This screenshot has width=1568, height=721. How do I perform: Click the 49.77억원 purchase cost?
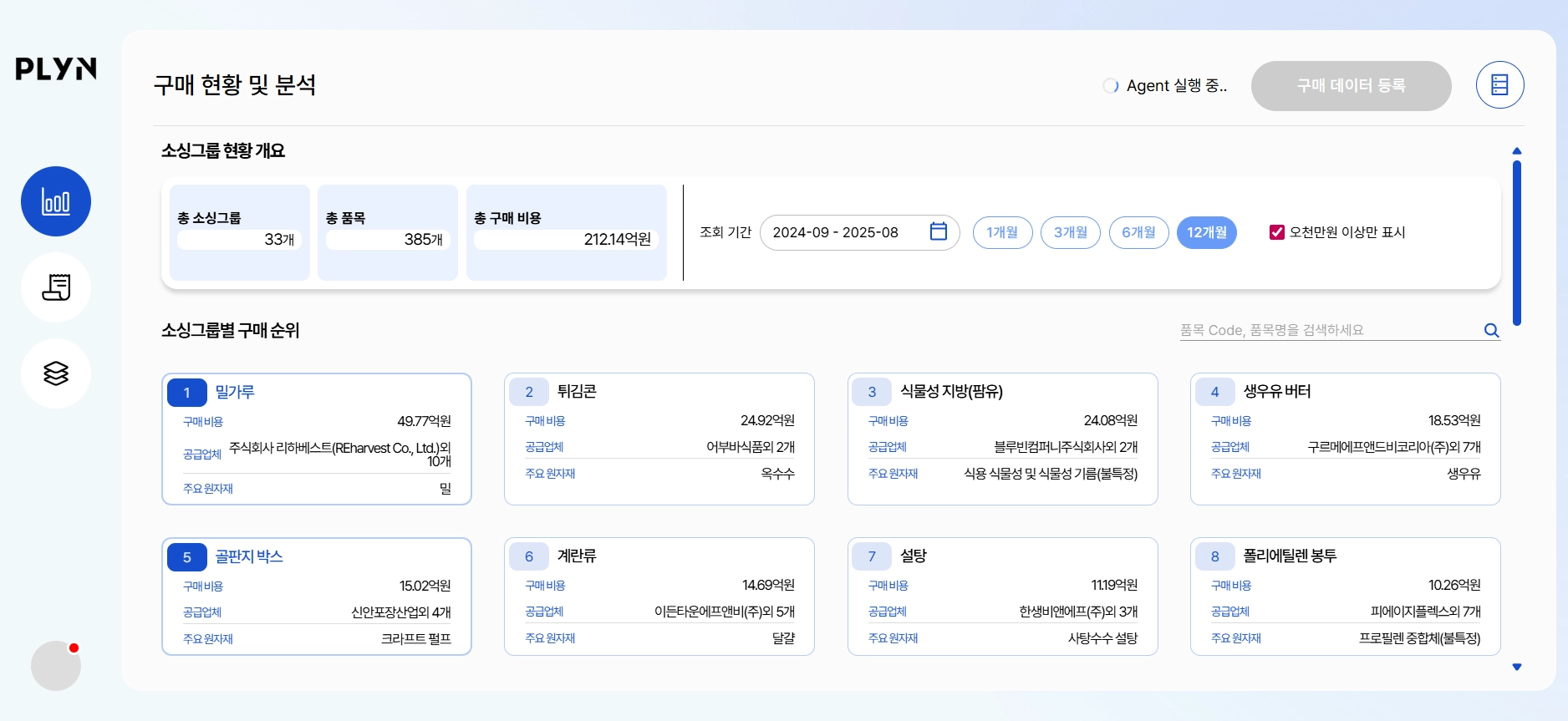coord(424,421)
